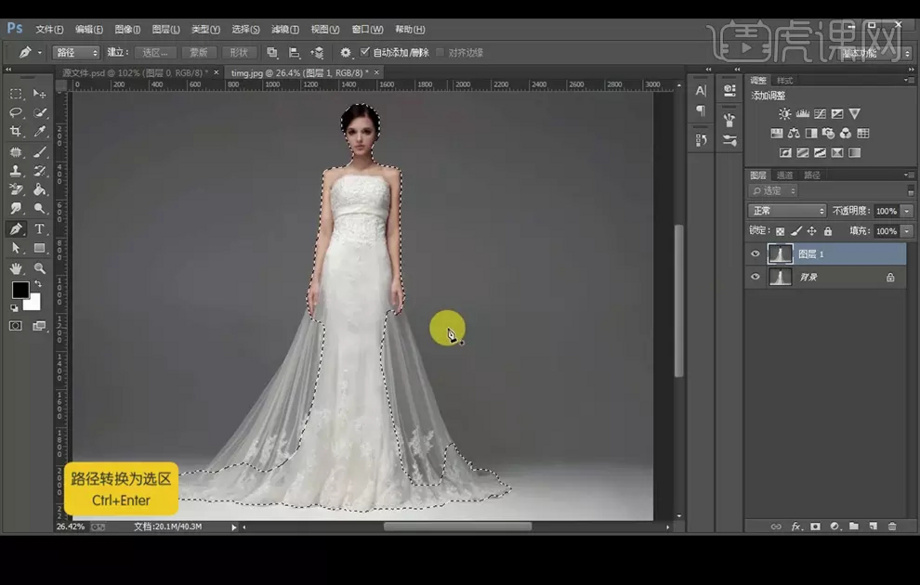Image resolution: width=920 pixels, height=585 pixels.
Task: Select the Eyedropper tool
Action: [39, 131]
